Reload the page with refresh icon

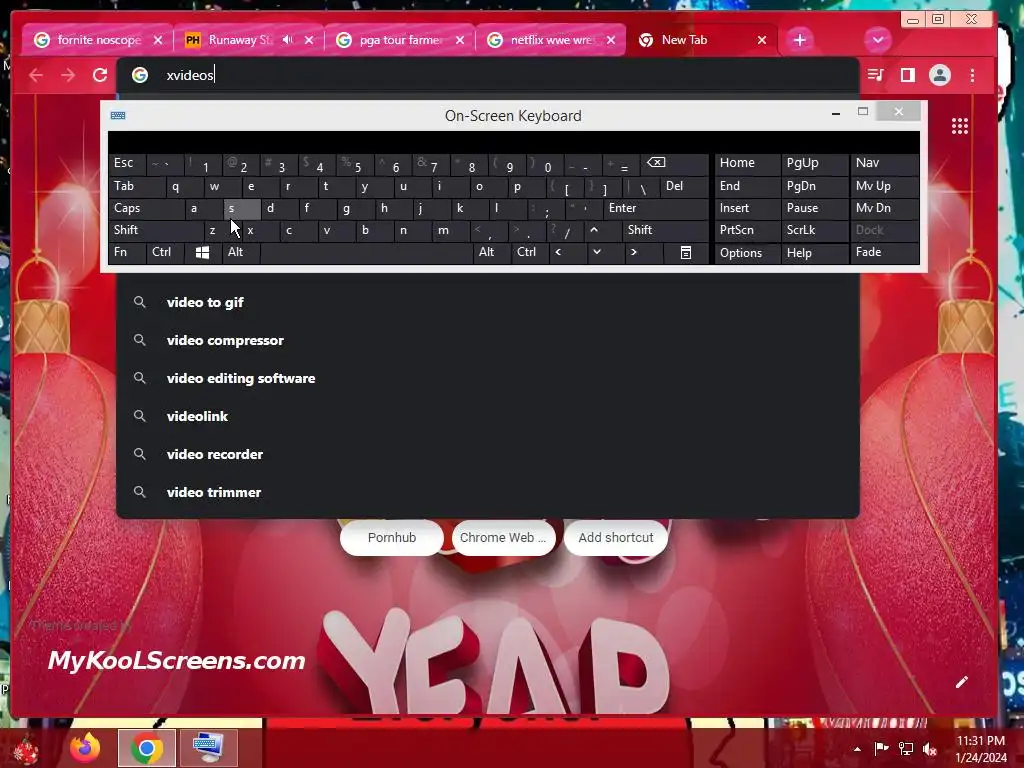point(100,75)
